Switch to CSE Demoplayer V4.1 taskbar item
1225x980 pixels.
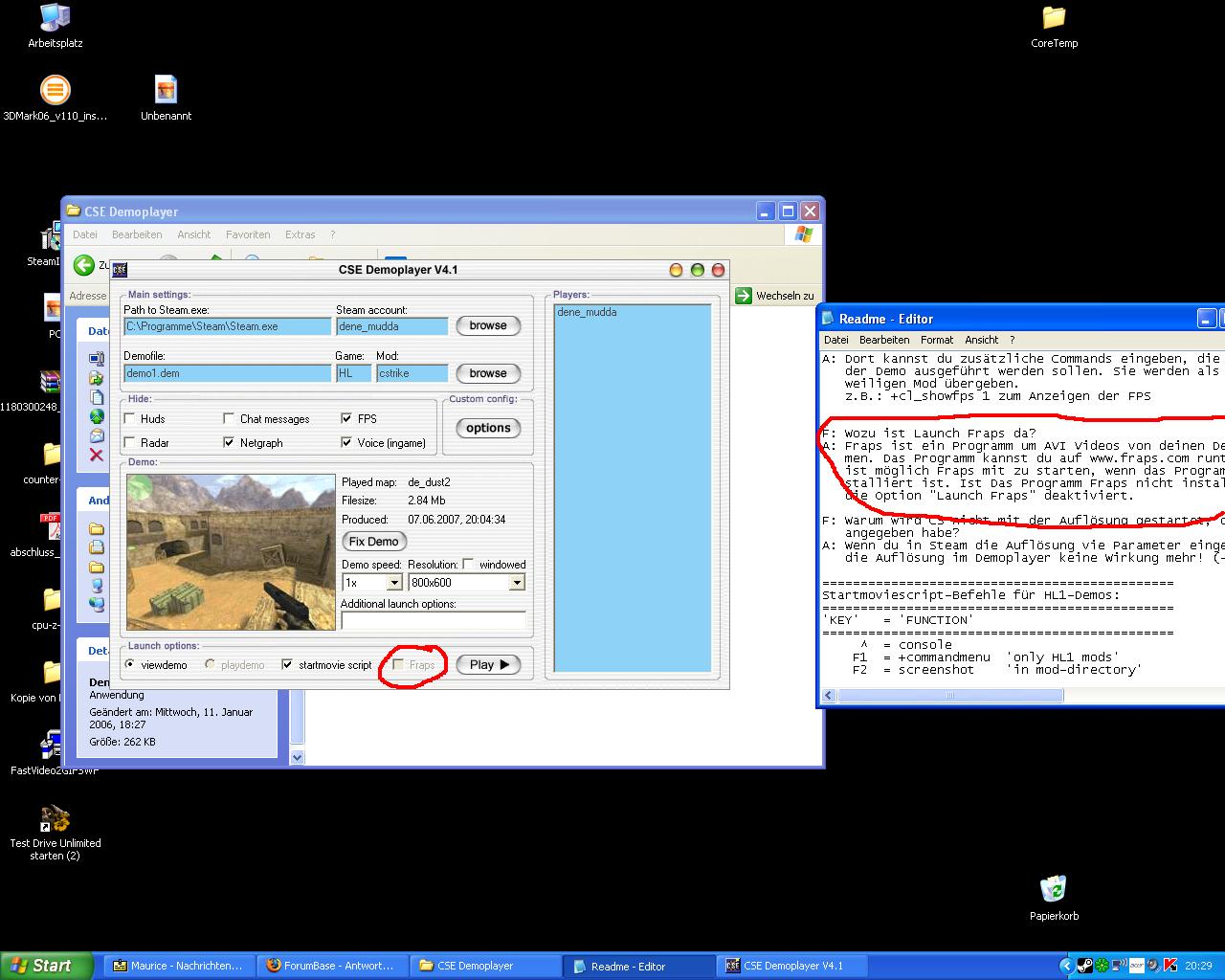click(792, 966)
